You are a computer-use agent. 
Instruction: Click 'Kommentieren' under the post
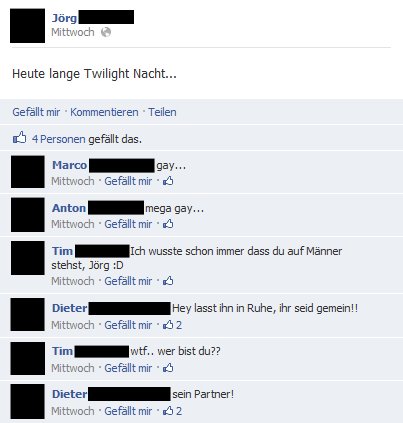pyautogui.click(x=104, y=112)
